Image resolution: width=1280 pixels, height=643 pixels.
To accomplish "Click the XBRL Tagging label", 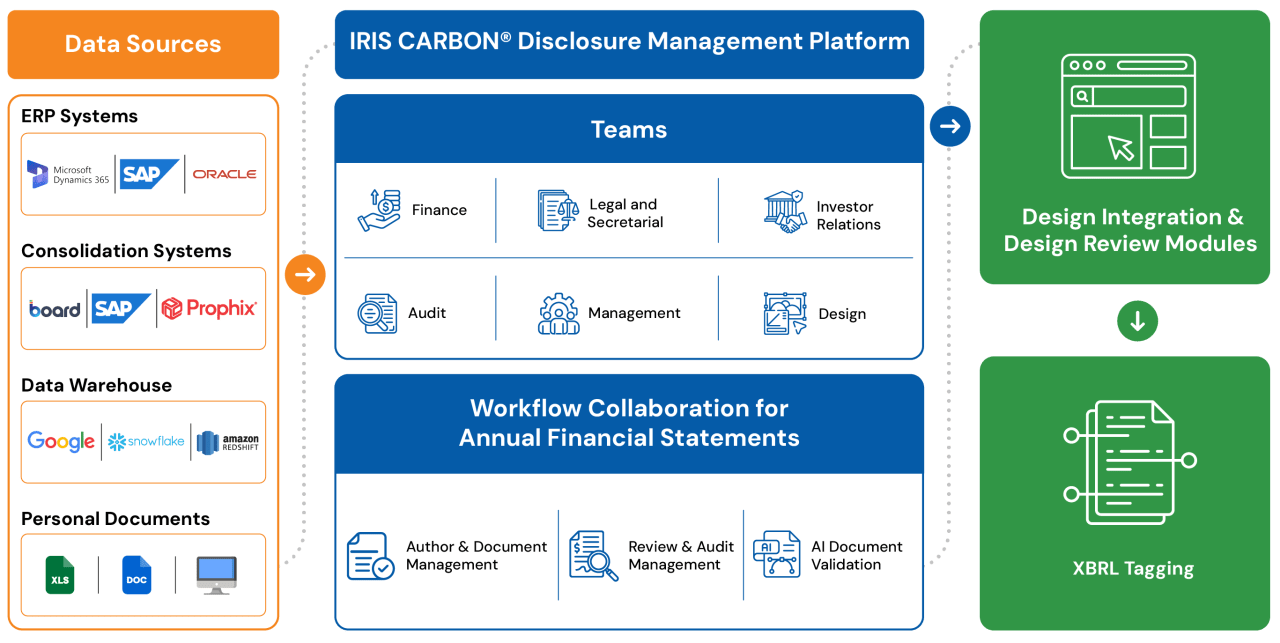I will tap(1133, 568).
